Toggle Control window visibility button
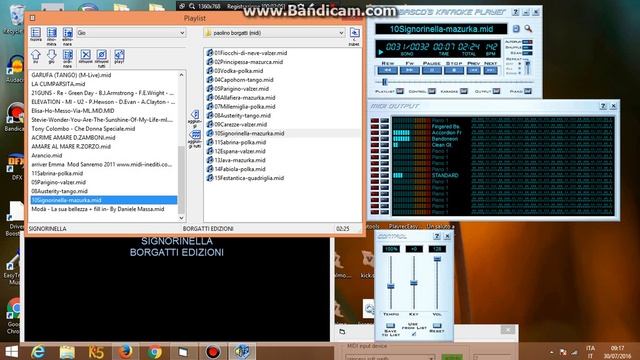Screen dimensions: 640x360 (431, 91)
